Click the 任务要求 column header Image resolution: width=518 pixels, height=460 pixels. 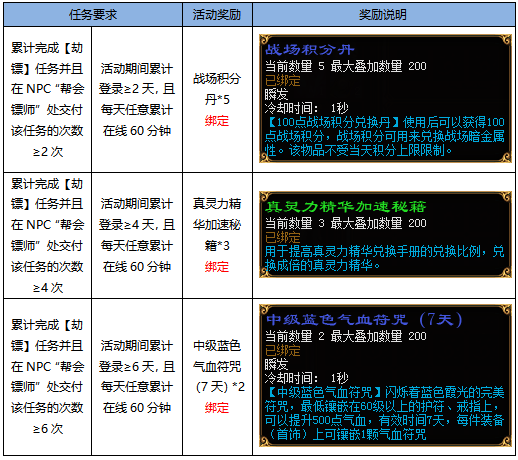[93, 15]
